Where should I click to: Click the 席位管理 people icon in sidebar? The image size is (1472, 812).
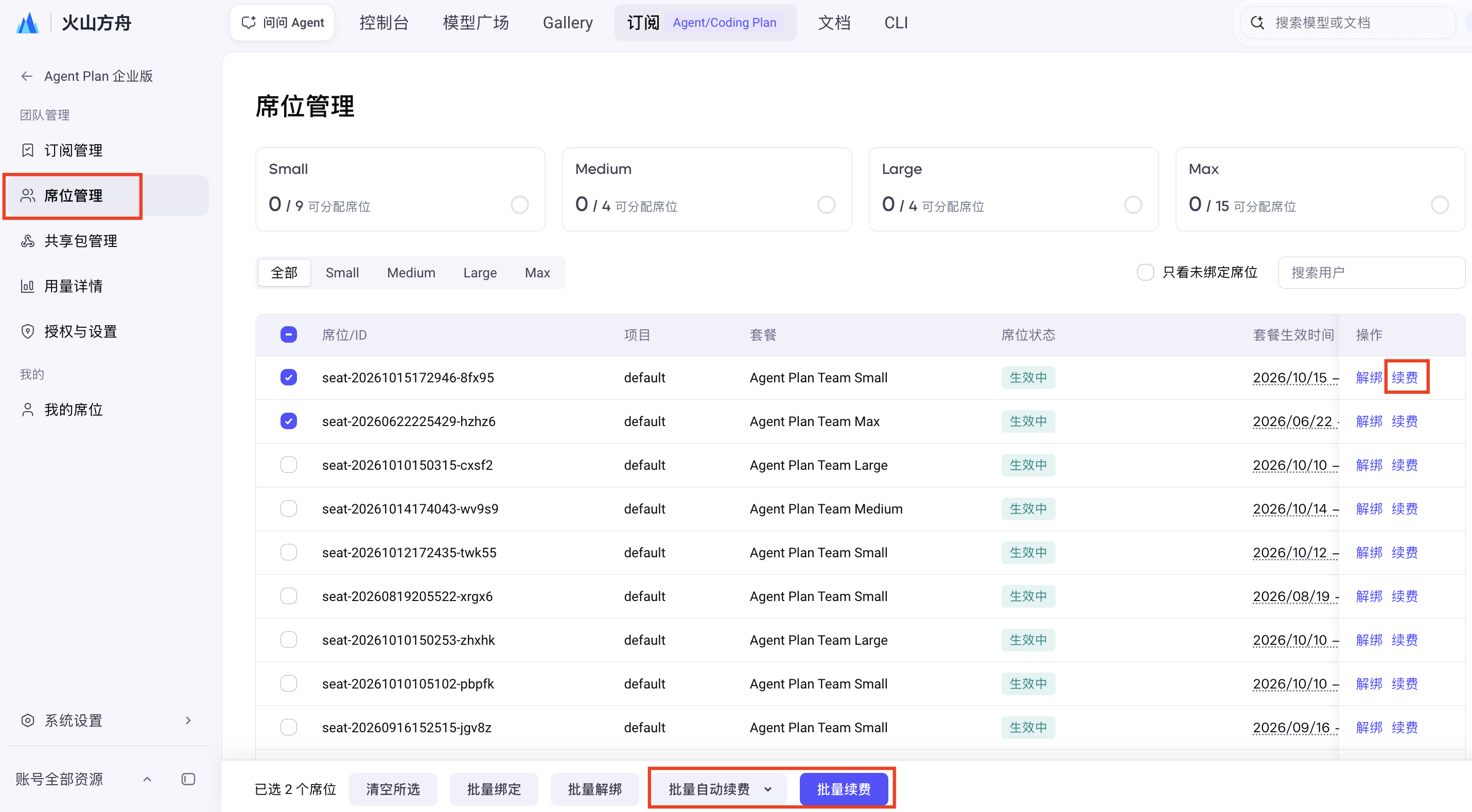point(27,196)
